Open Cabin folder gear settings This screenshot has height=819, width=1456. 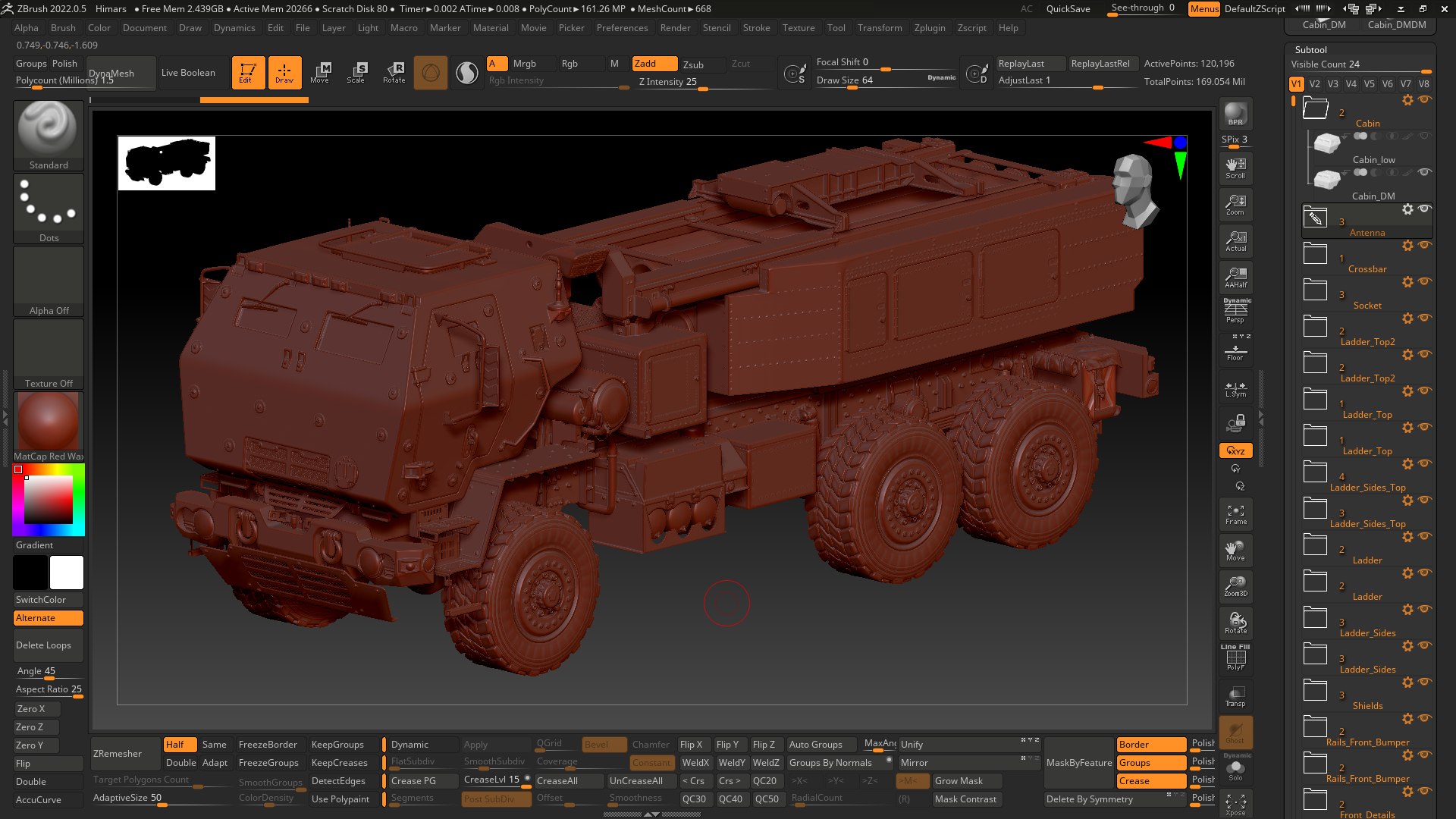coord(1407,100)
